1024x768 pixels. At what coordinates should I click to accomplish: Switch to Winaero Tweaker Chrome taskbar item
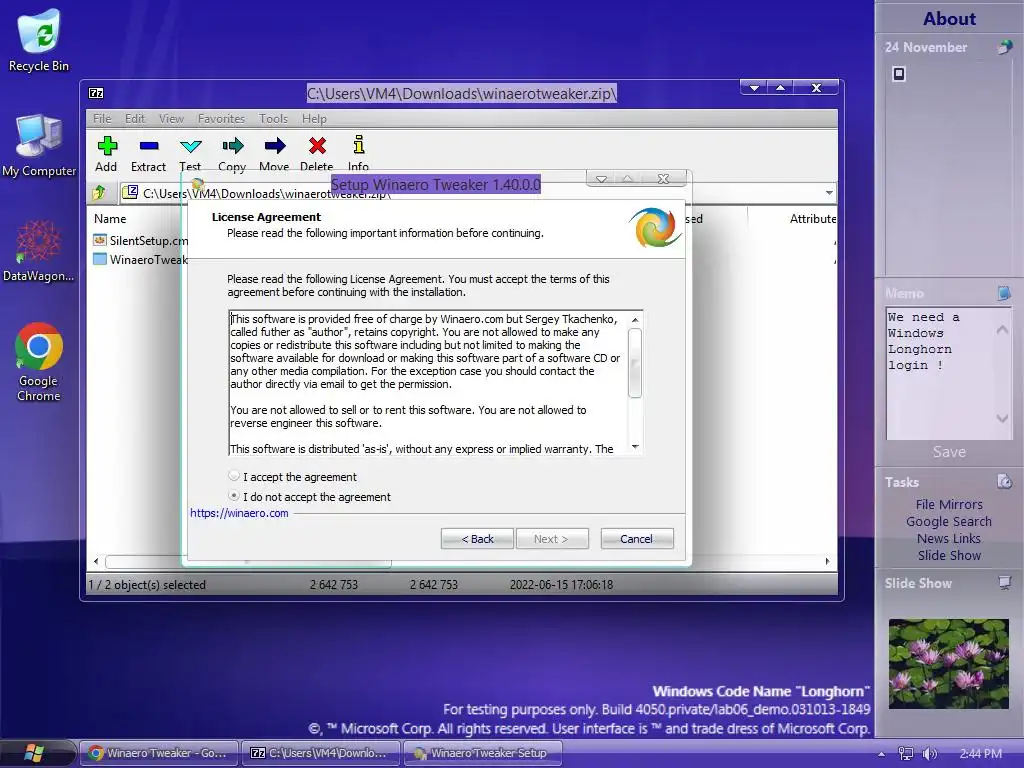[158, 753]
